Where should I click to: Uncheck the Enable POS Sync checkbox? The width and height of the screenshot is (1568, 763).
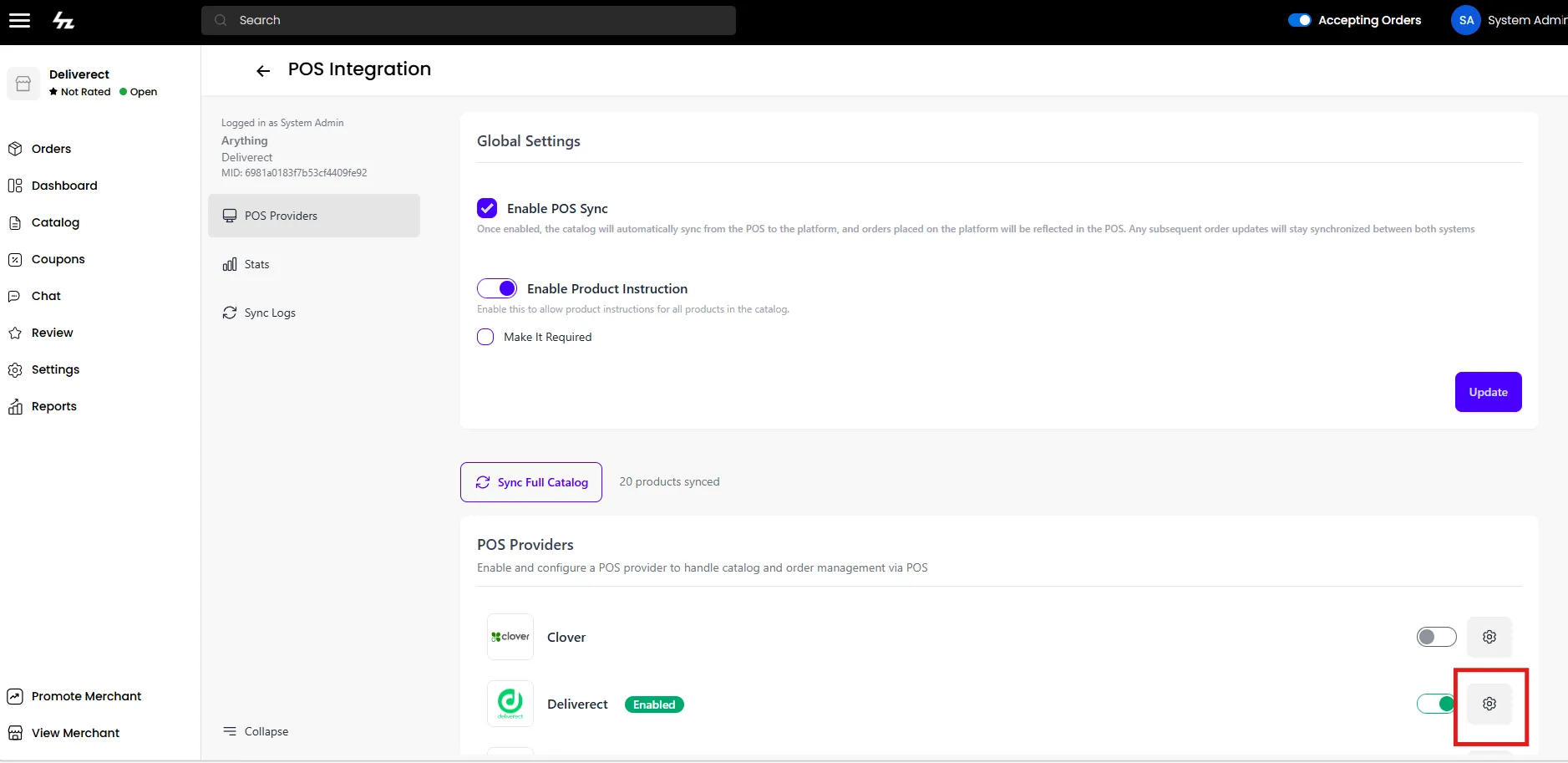(487, 208)
